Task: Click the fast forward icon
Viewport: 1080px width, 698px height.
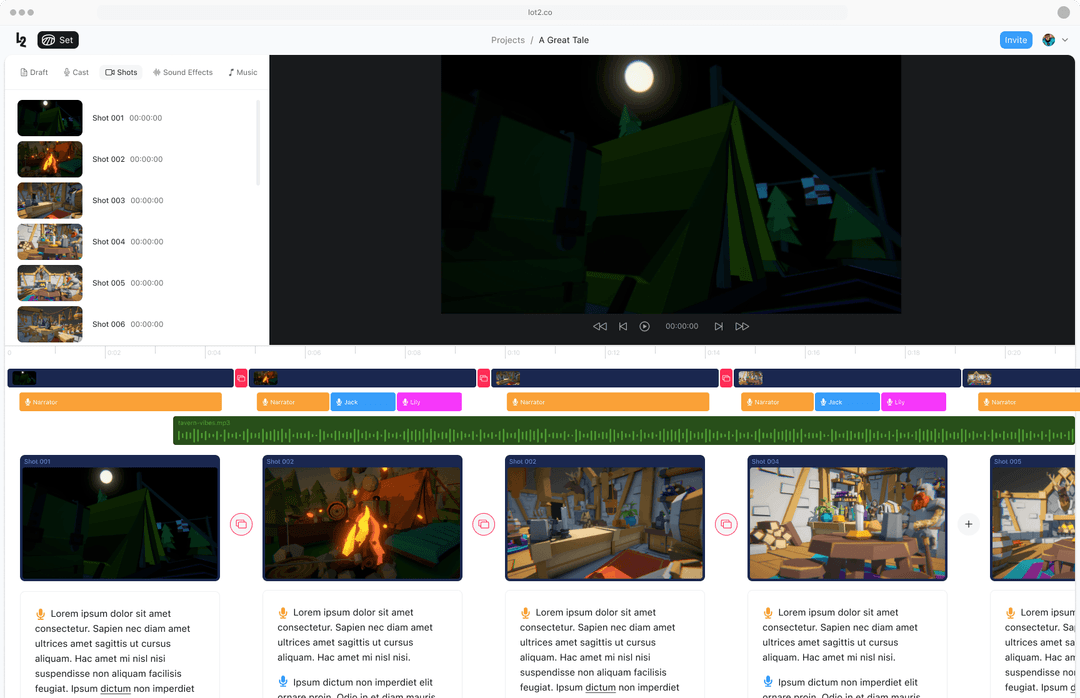Action: click(742, 327)
